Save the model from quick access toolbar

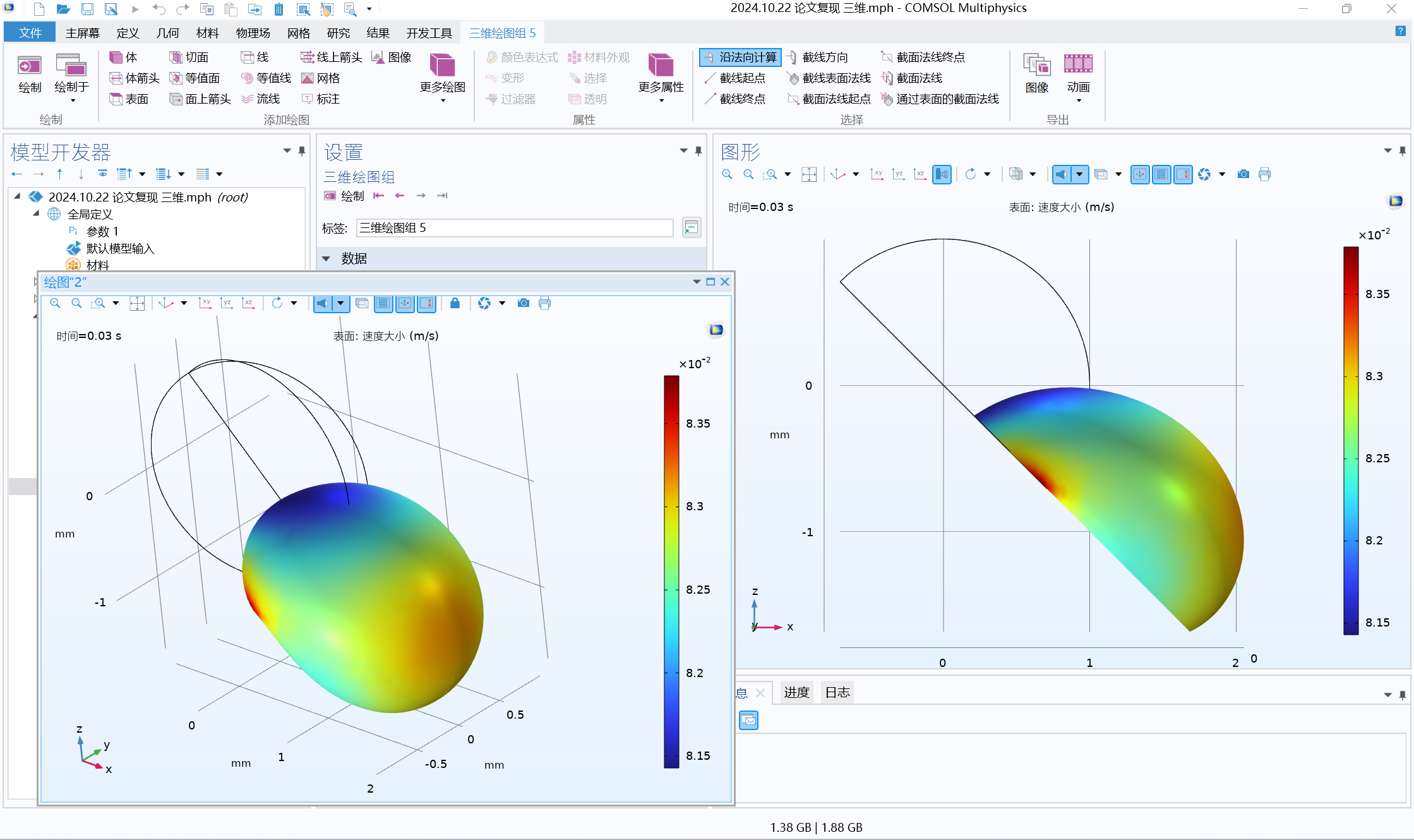point(87,9)
